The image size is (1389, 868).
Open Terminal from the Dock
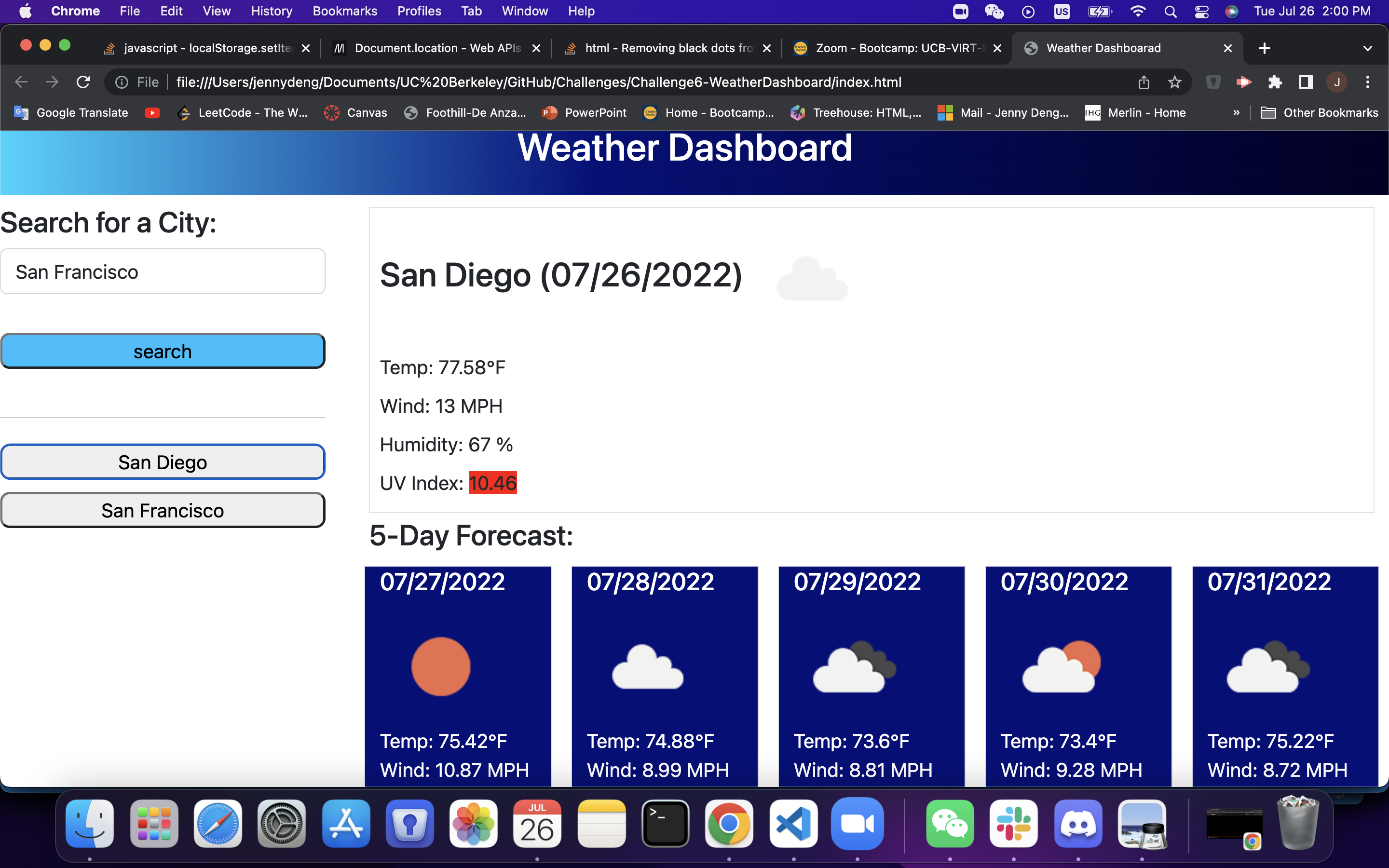(x=666, y=823)
